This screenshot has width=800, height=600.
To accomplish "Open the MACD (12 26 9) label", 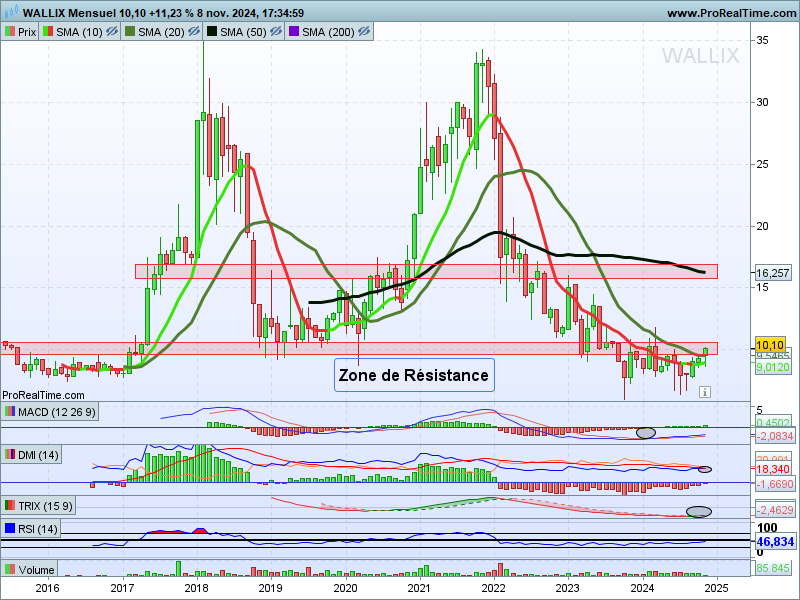I will 57,412.
